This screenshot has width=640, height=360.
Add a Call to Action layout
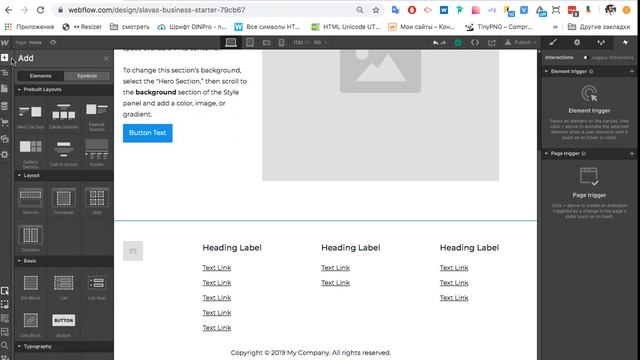(64, 153)
